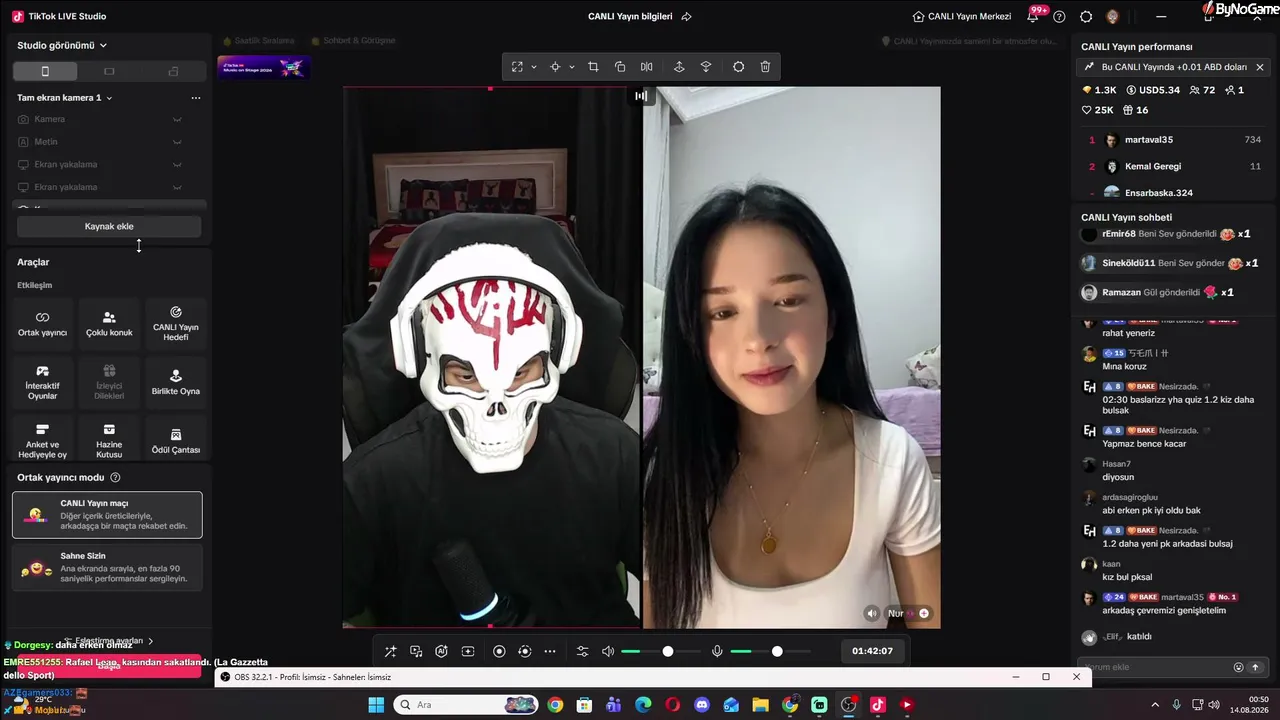Click Kaynak ekle to add a source
The width and height of the screenshot is (1280, 720).
[x=109, y=226]
